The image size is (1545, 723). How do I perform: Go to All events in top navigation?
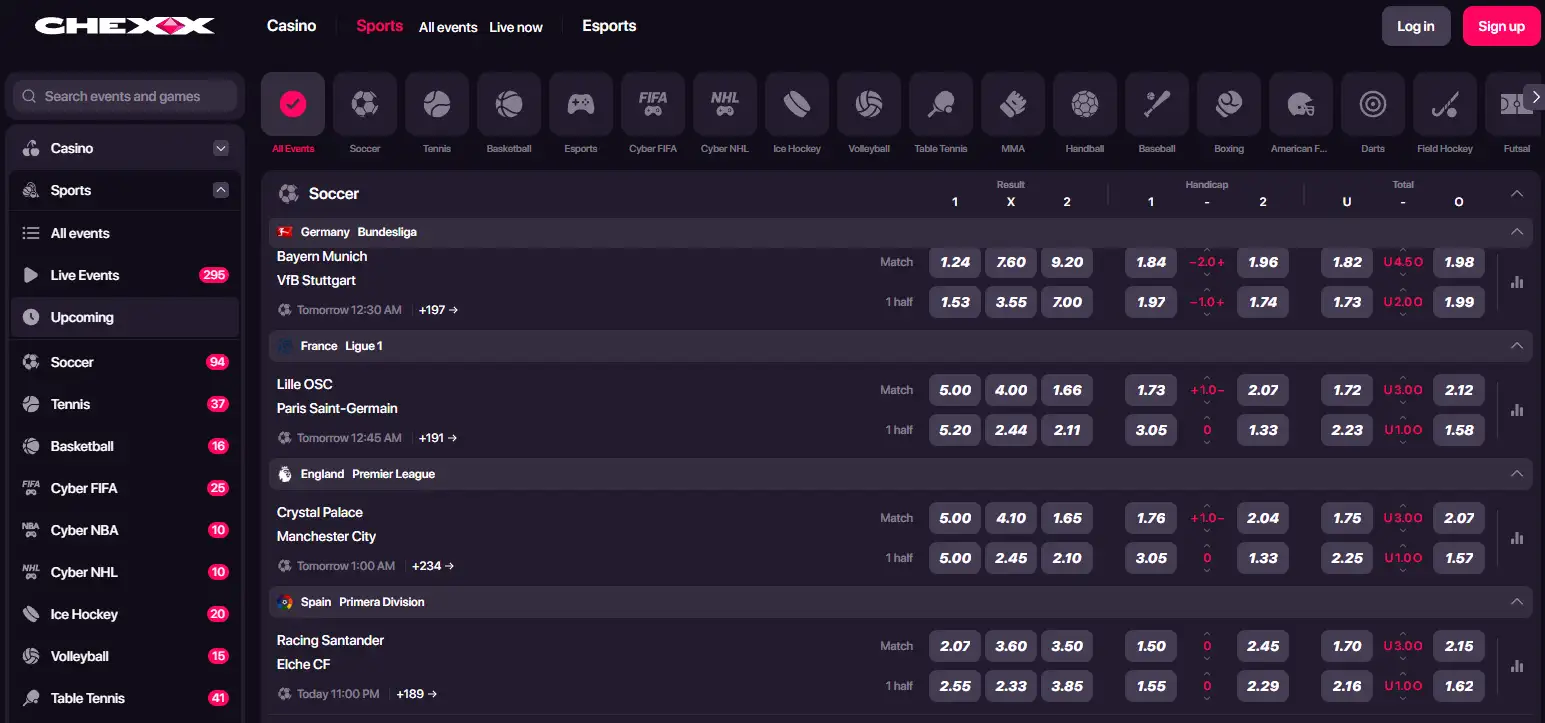click(448, 27)
